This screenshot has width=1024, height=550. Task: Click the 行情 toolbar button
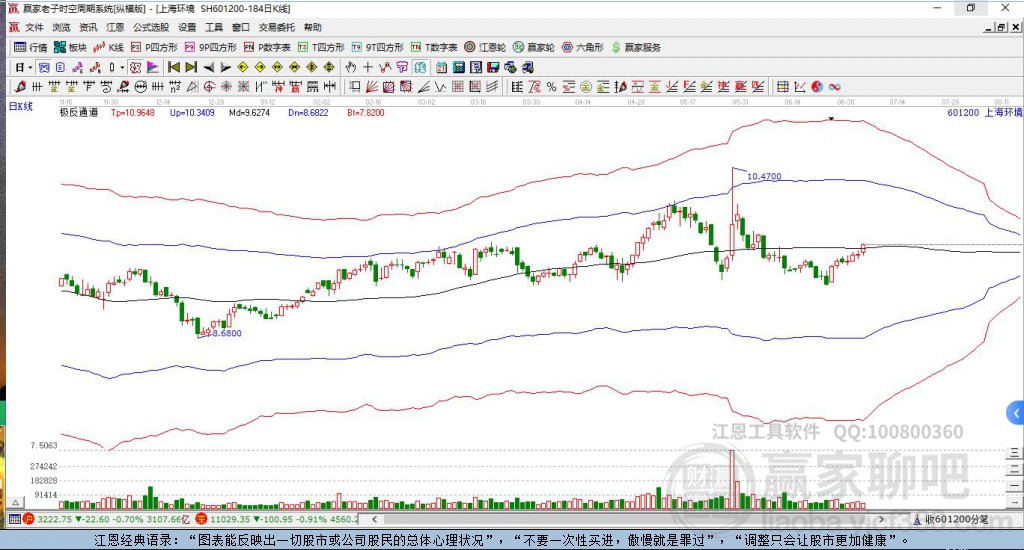point(31,48)
